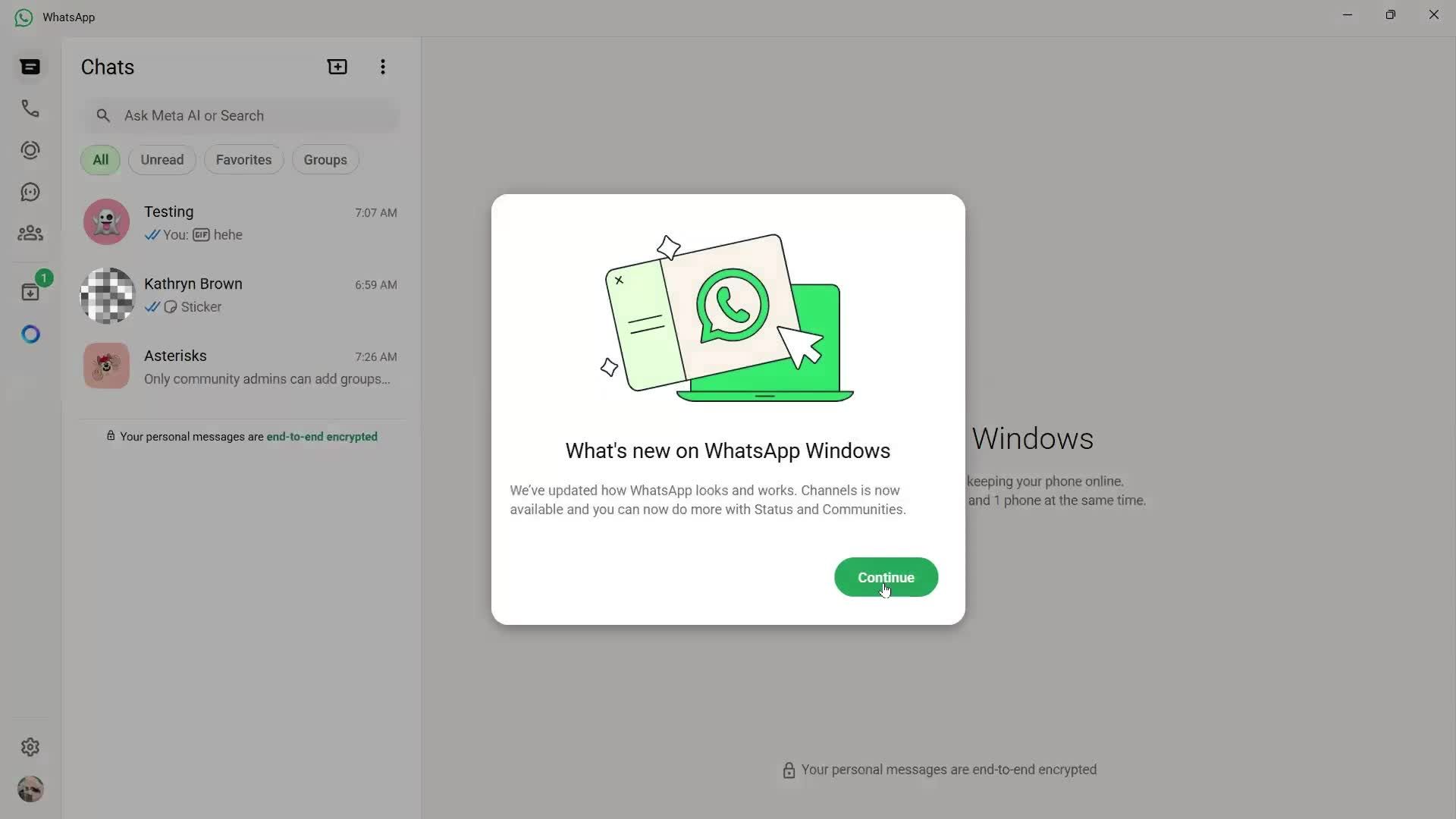Open the Status sidebar icon
Viewport: 1456px width, 819px height.
[30, 150]
